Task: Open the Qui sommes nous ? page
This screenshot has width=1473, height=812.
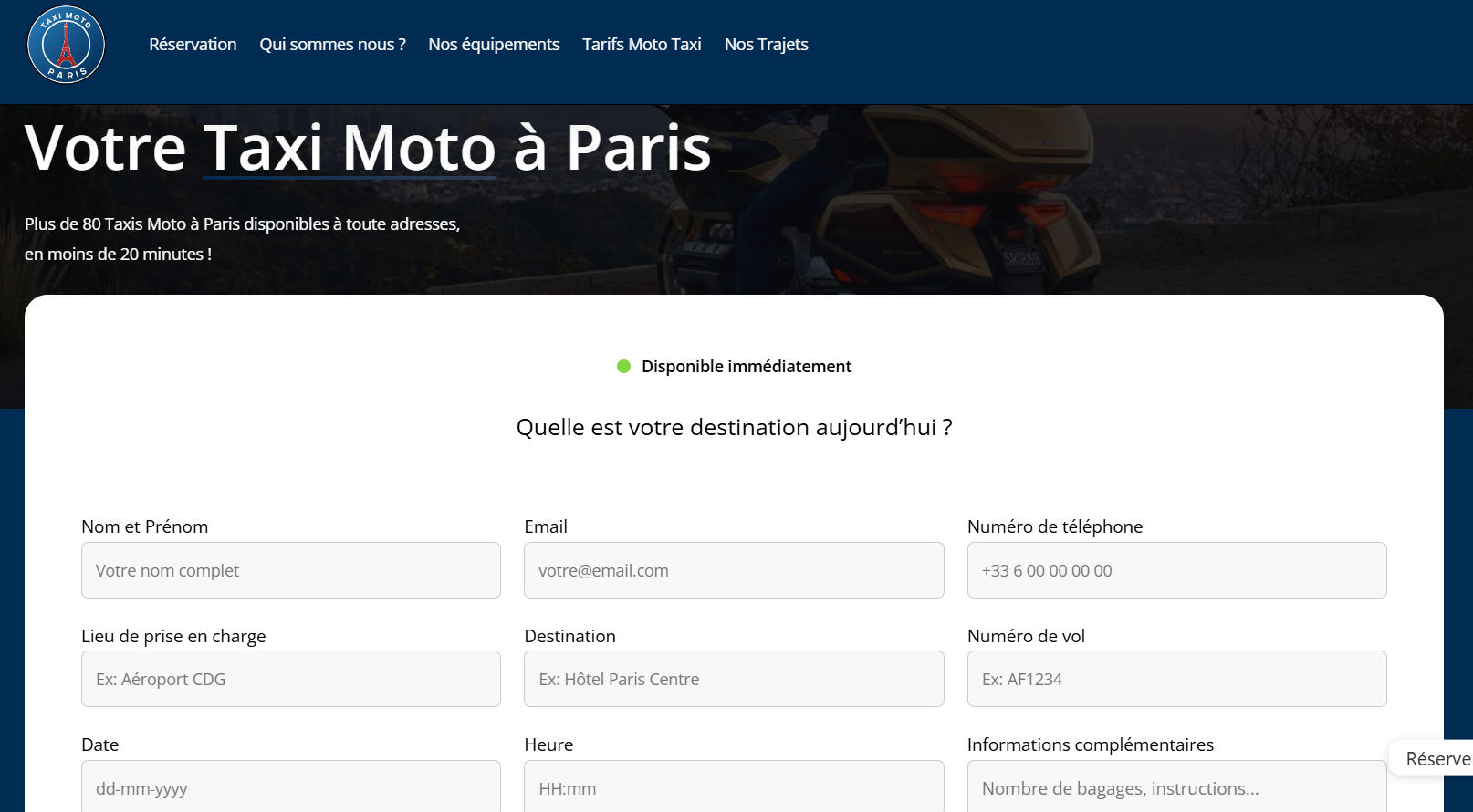Action: 332,45
